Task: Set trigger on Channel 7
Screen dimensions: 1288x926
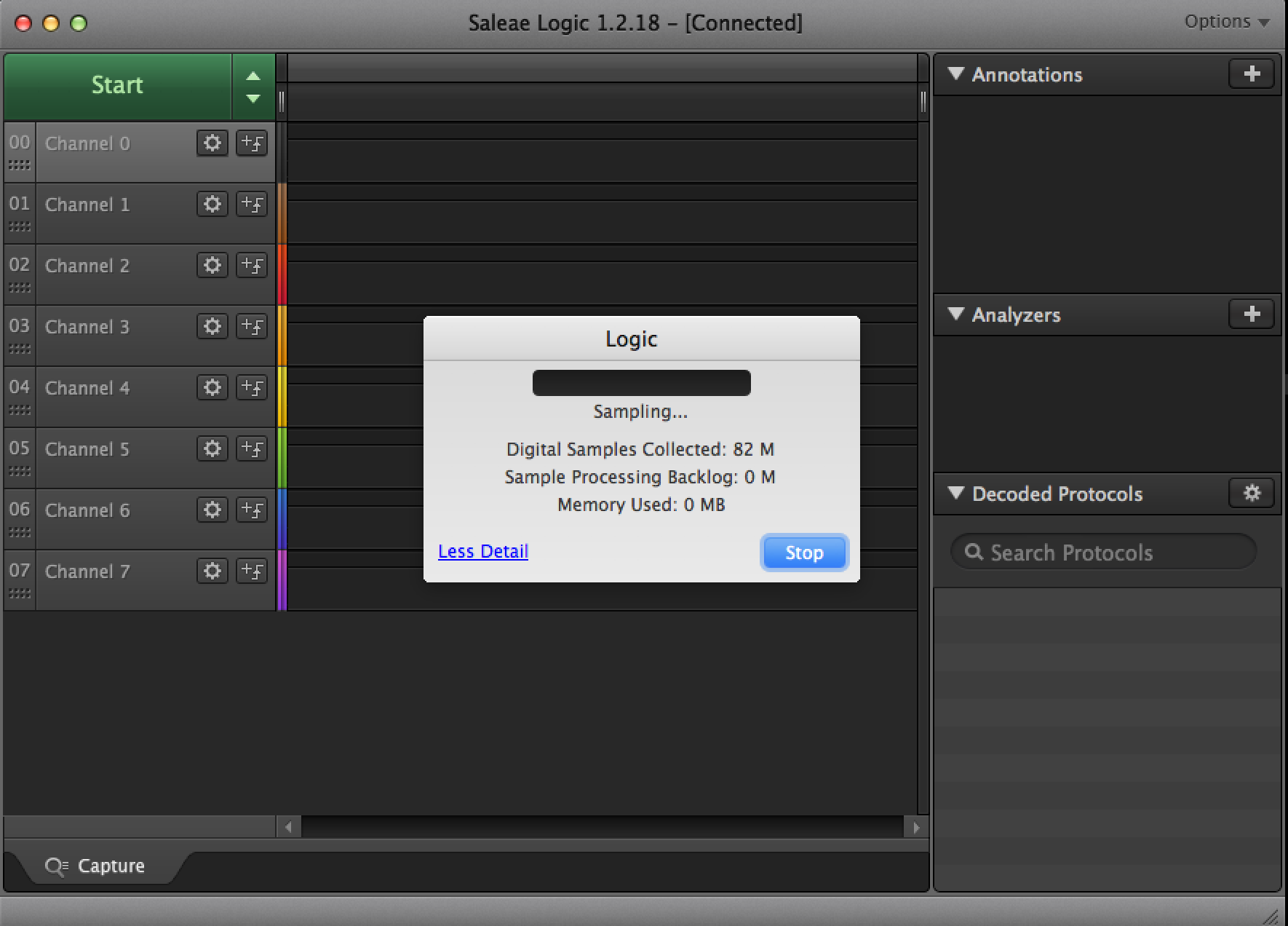Action: coord(252,571)
